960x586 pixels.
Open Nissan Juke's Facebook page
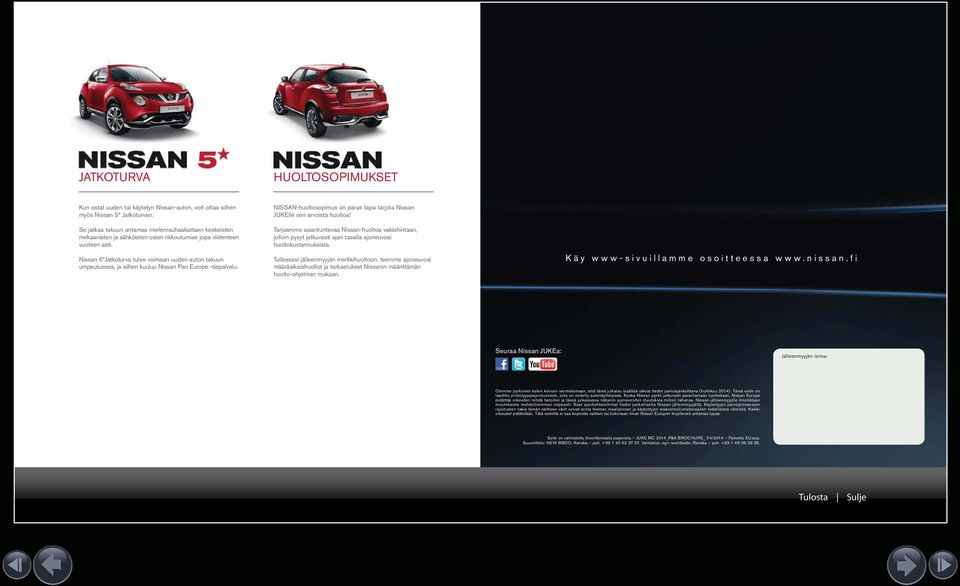pos(502,364)
